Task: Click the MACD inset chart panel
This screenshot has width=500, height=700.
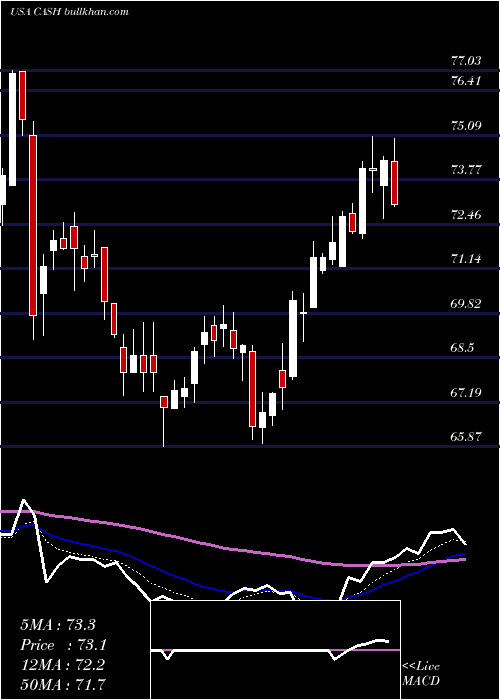Action: coord(275,650)
